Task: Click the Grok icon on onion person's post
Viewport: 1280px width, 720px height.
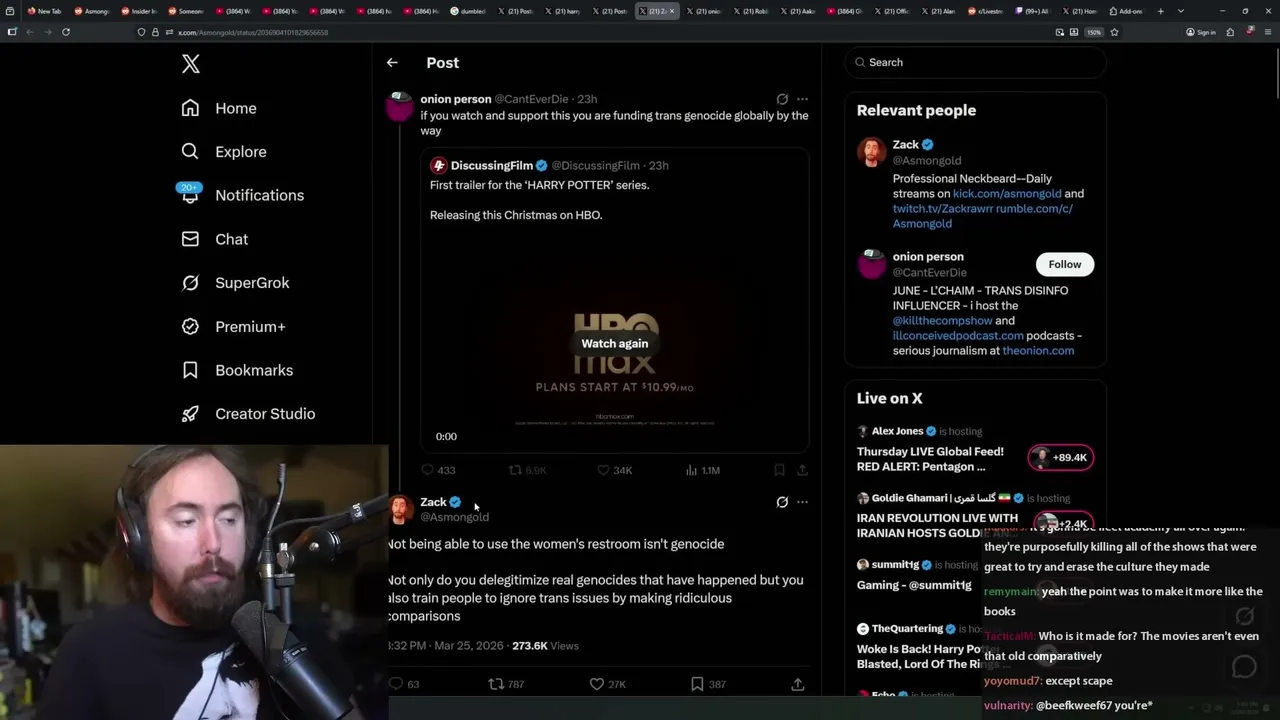Action: tap(782, 99)
